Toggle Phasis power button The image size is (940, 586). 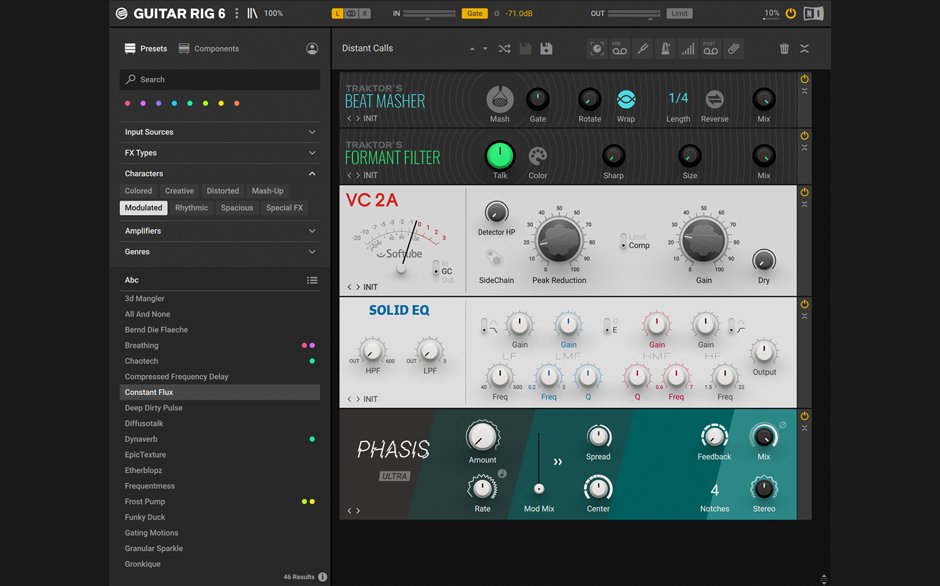[805, 416]
